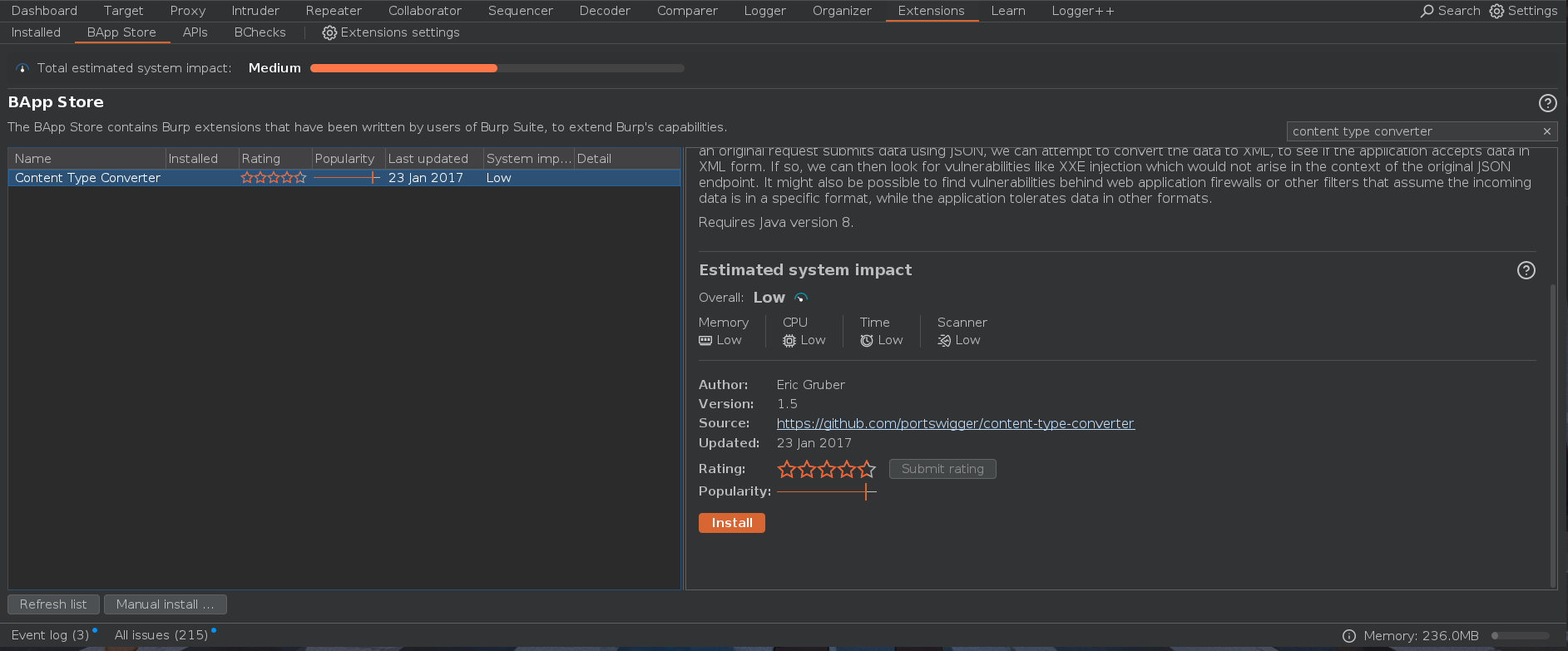Install the Content Type Converter extension
This screenshot has width=1568, height=651.
click(x=732, y=523)
